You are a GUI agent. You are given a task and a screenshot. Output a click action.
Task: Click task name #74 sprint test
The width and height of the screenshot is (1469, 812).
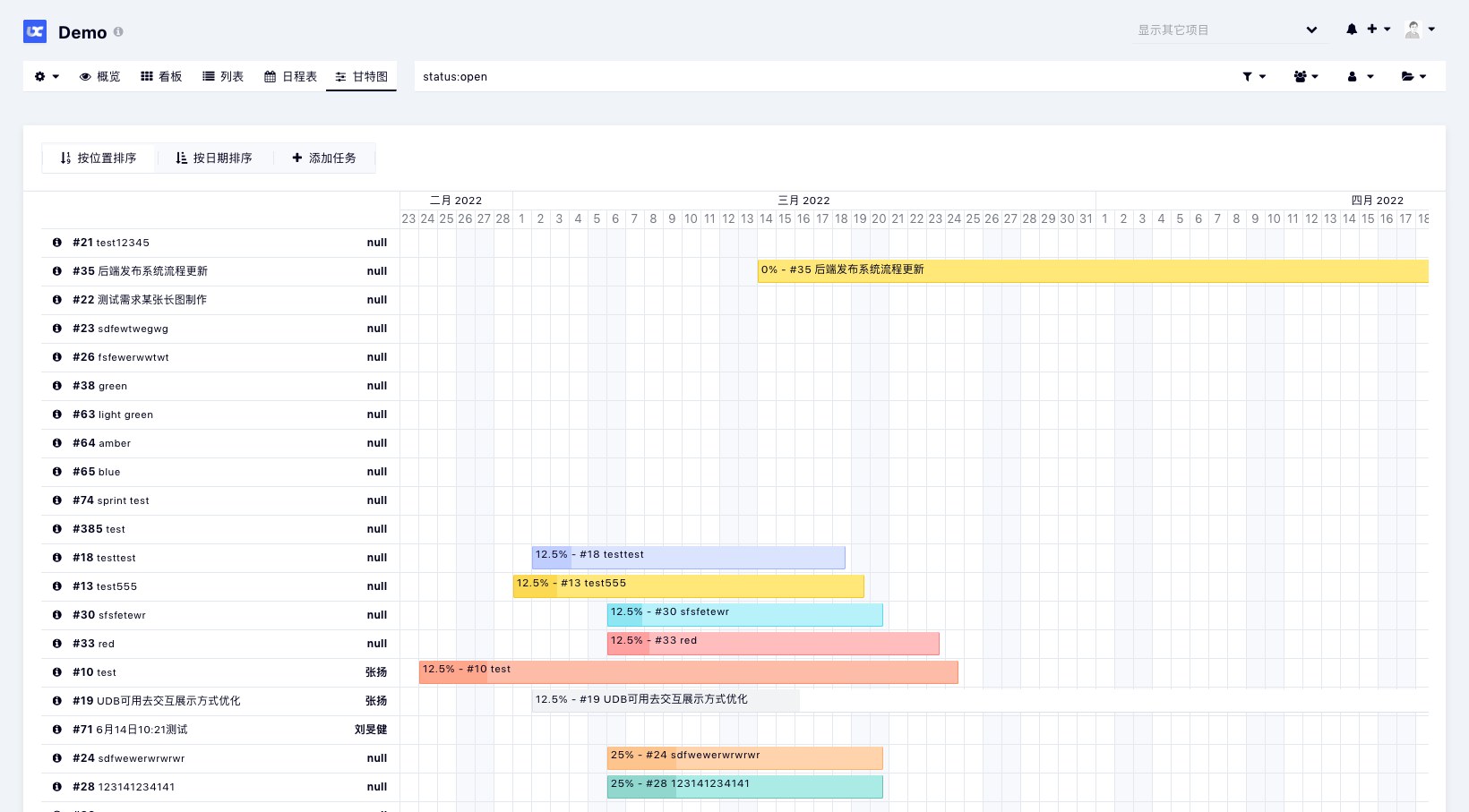tap(111, 500)
